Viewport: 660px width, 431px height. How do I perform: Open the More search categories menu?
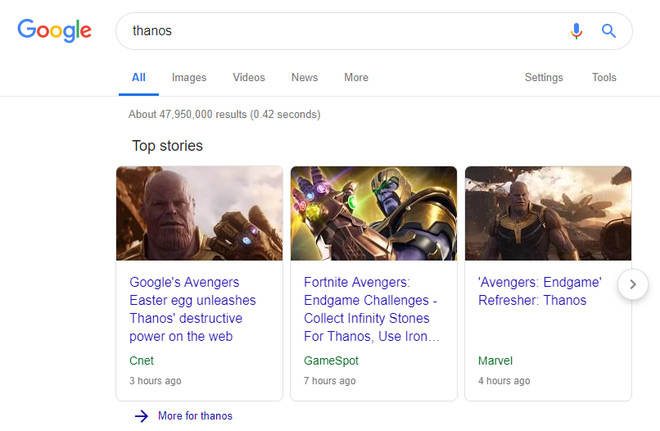(356, 77)
